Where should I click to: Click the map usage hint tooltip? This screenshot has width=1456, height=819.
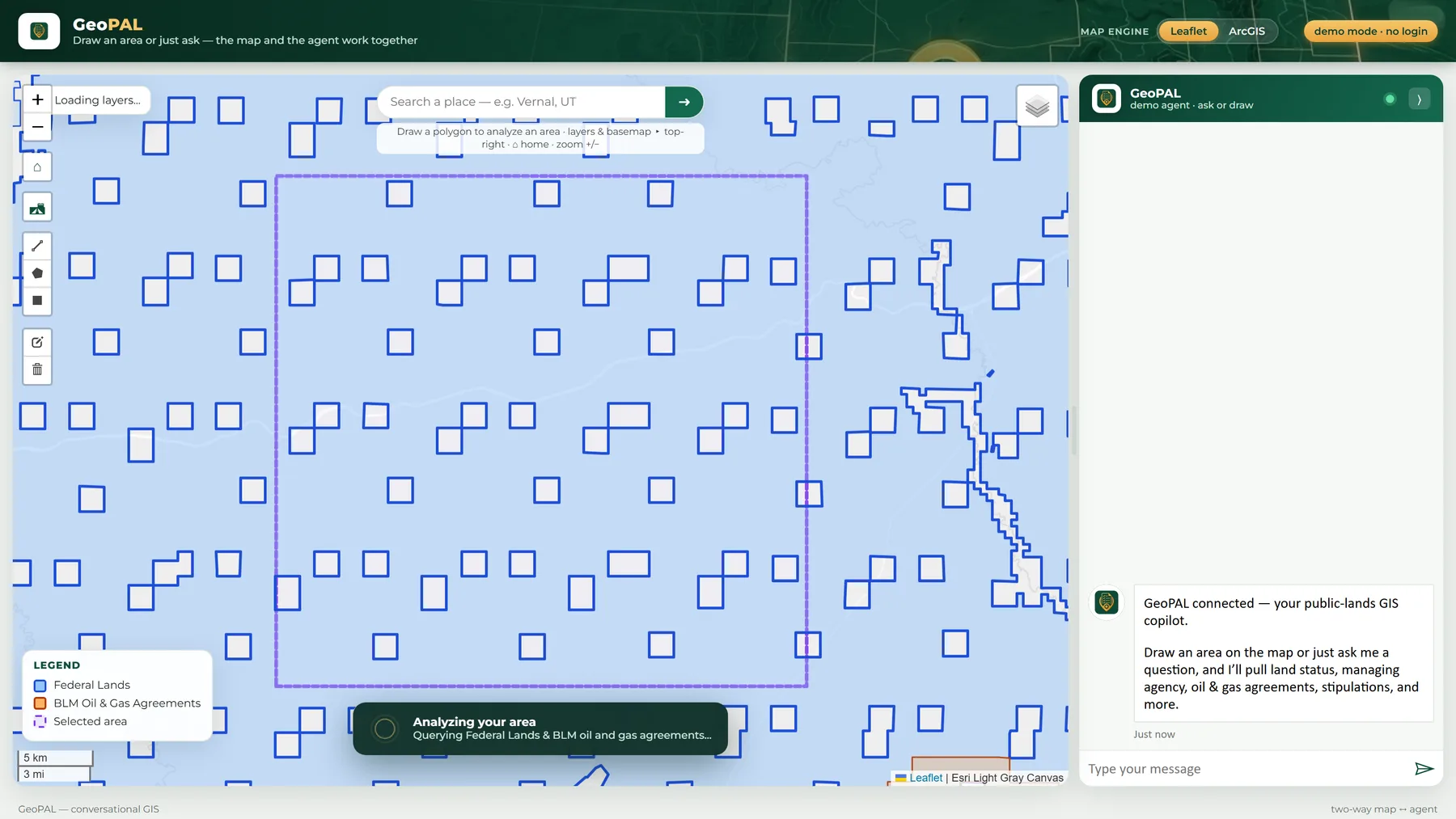(540, 138)
